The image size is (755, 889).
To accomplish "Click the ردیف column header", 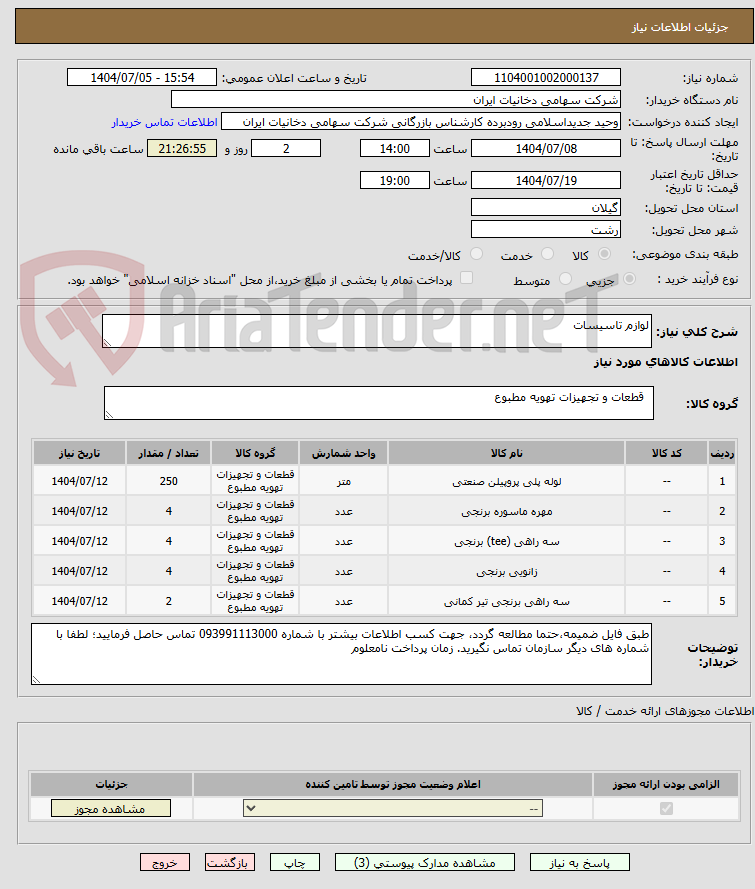I will tap(722, 453).
